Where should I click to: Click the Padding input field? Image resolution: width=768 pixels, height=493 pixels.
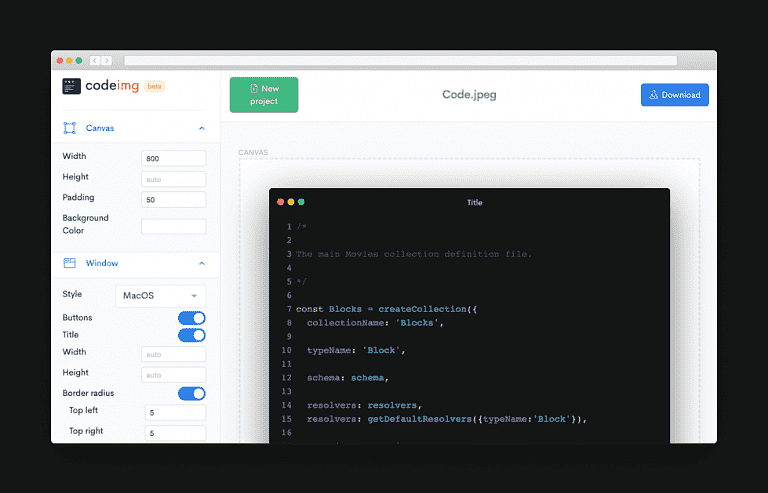pyautogui.click(x=173, y=198)
